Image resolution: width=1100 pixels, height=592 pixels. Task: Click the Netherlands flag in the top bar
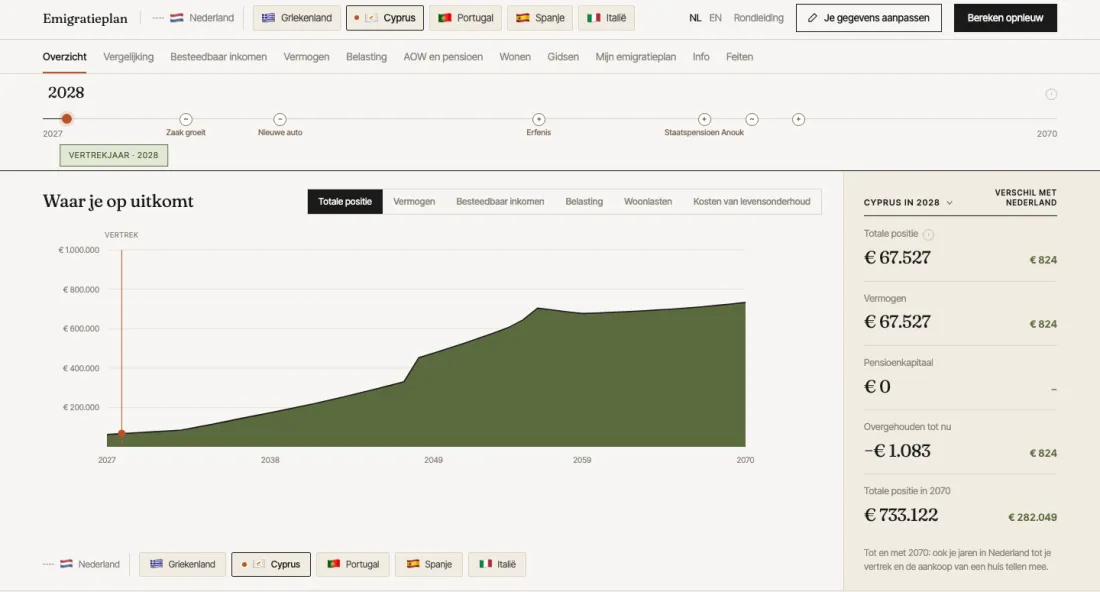(177, 18)
